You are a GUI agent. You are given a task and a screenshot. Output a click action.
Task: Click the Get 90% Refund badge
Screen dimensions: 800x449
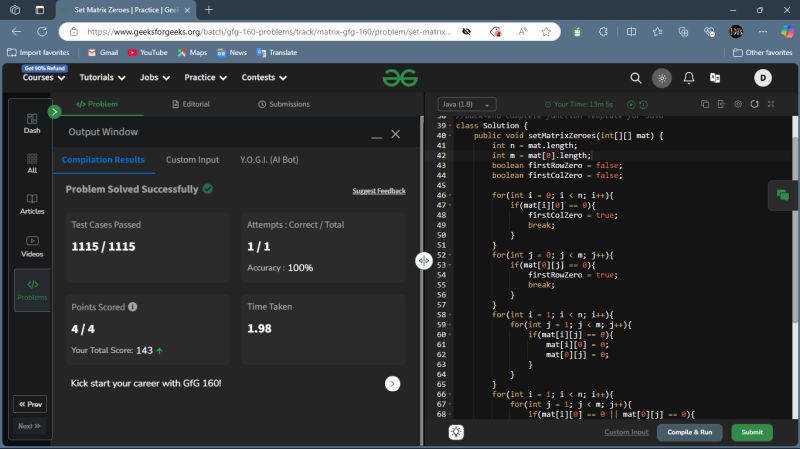tap(44, 68)
